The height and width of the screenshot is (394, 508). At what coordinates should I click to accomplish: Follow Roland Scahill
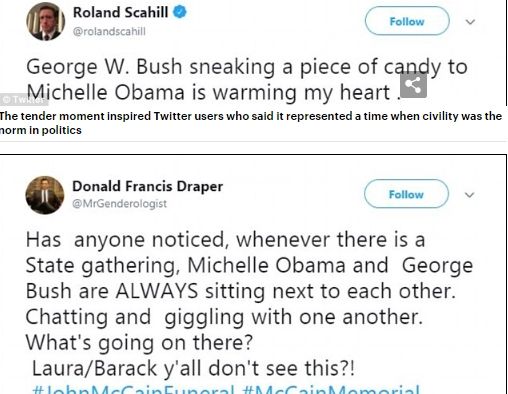[x=407, y=21]
